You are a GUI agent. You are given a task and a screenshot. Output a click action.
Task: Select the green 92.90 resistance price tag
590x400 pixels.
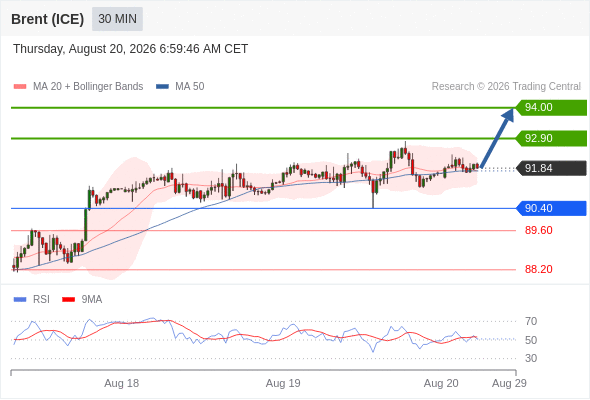point(551,138)
